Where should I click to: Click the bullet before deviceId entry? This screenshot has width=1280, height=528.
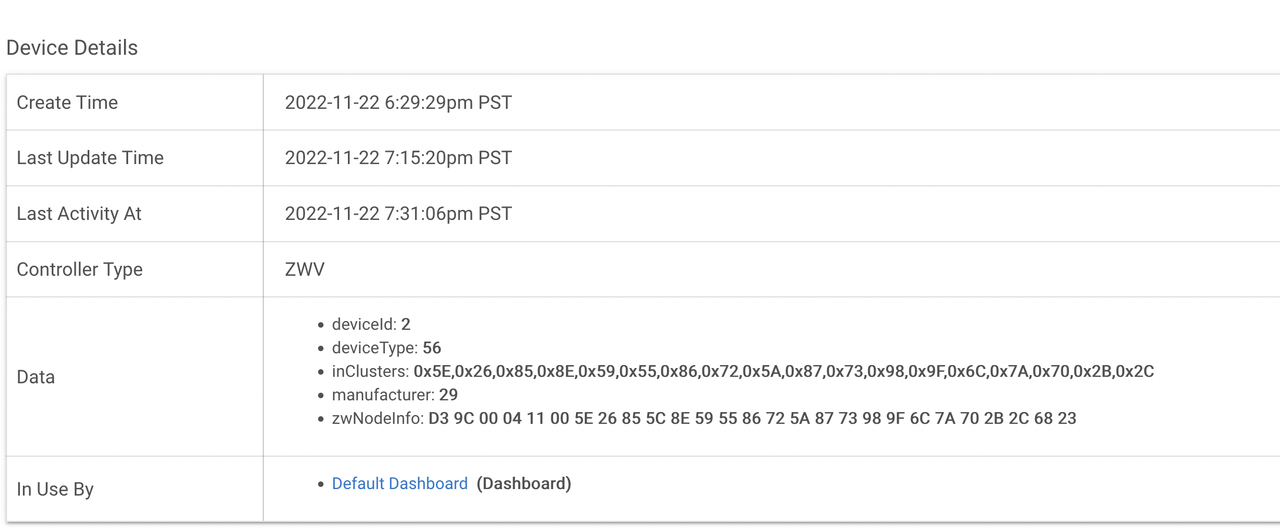pos(321,326)
